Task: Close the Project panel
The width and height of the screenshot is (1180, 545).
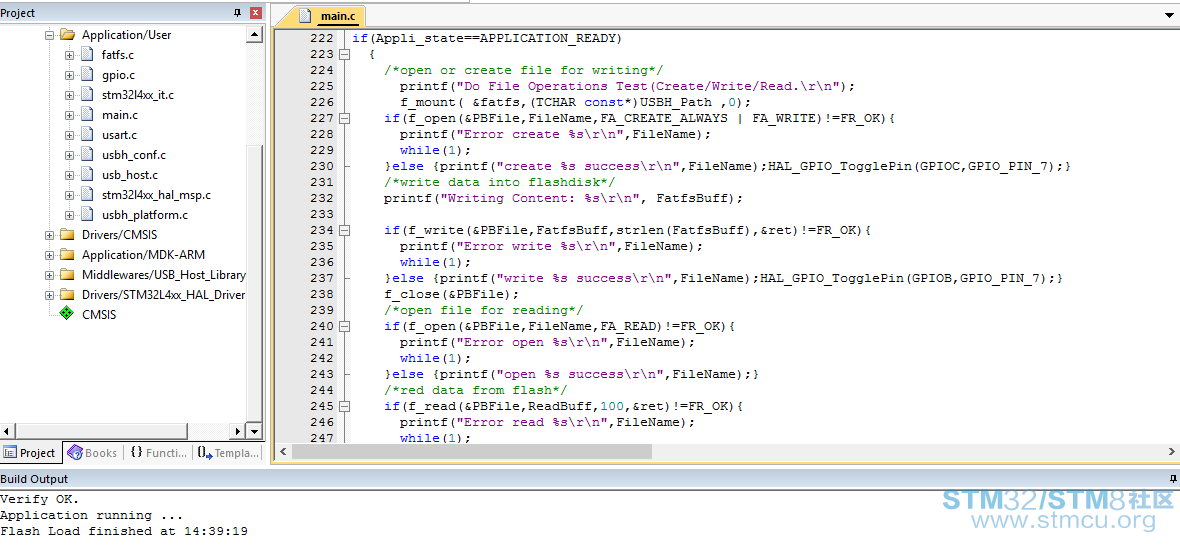Action: click(x=256, y=13)
